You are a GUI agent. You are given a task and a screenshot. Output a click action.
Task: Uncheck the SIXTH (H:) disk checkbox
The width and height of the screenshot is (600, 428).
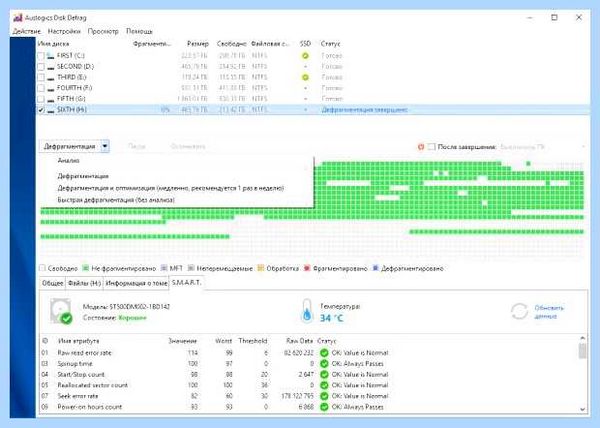41,110
